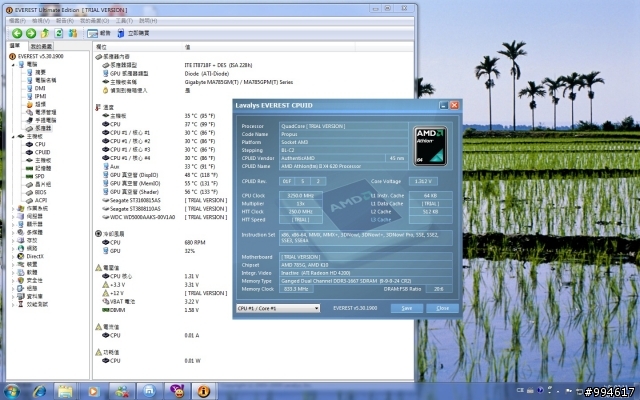The image size is (640, 400).
Task: Select DMI in the tree
Action: tap(40, 88)
